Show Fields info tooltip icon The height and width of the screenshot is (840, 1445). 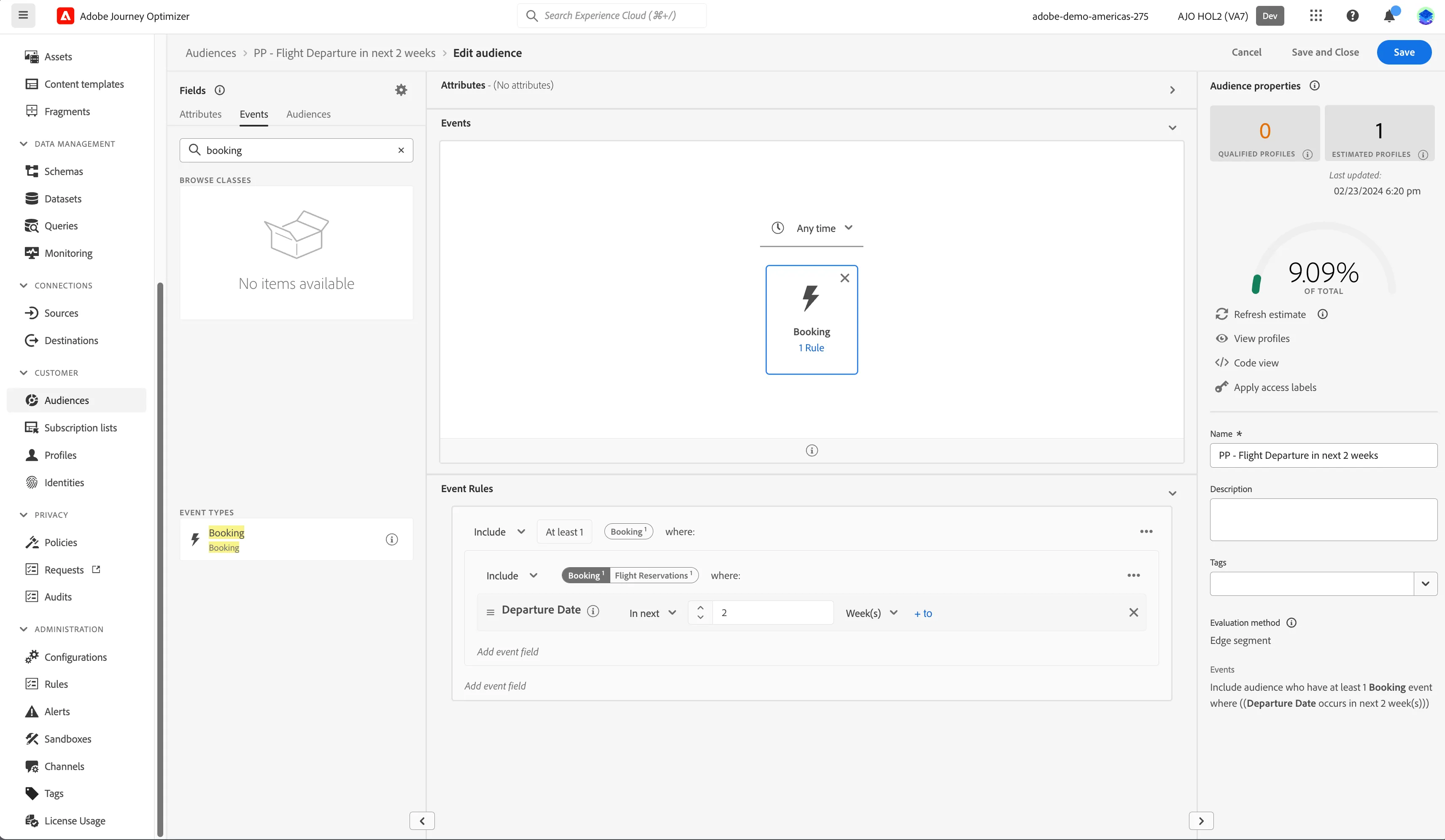pos(220,90)
